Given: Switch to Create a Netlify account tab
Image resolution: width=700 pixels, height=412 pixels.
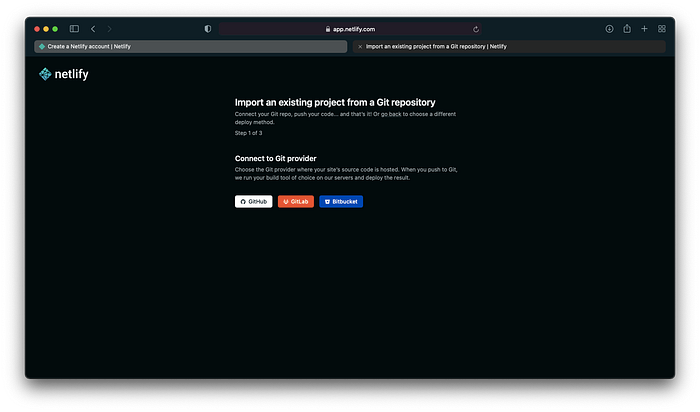Looking at the screenshot, I should (191, 46).
